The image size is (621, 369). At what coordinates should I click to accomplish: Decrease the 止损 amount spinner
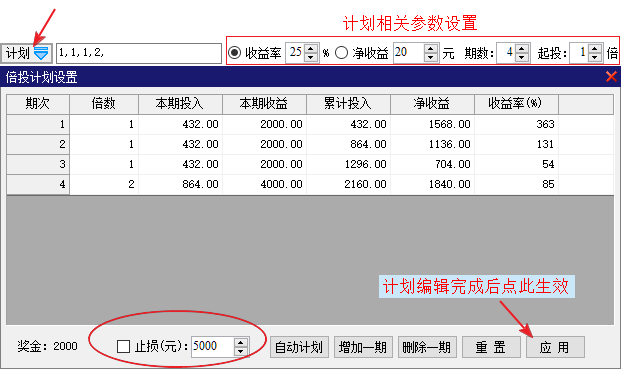pos(240,352)
